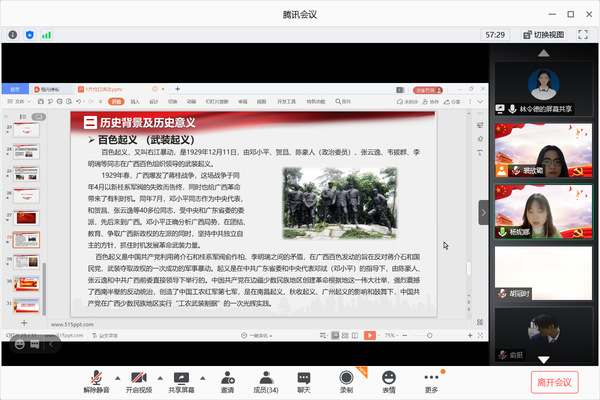Open the 插入 ribbon tab
600x400 pixels.
point(135,101)
